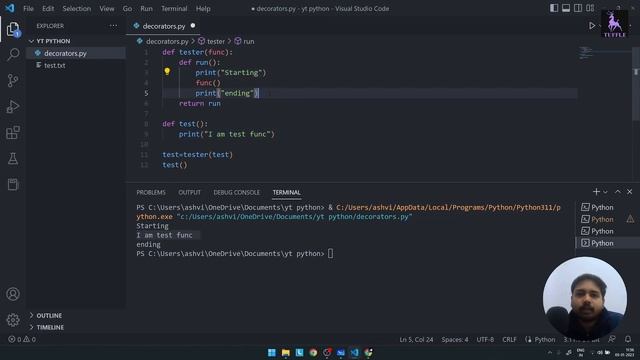The width and height of the screenshot is (640, 360).
Task: Open the Run menu
Action: 146,8
